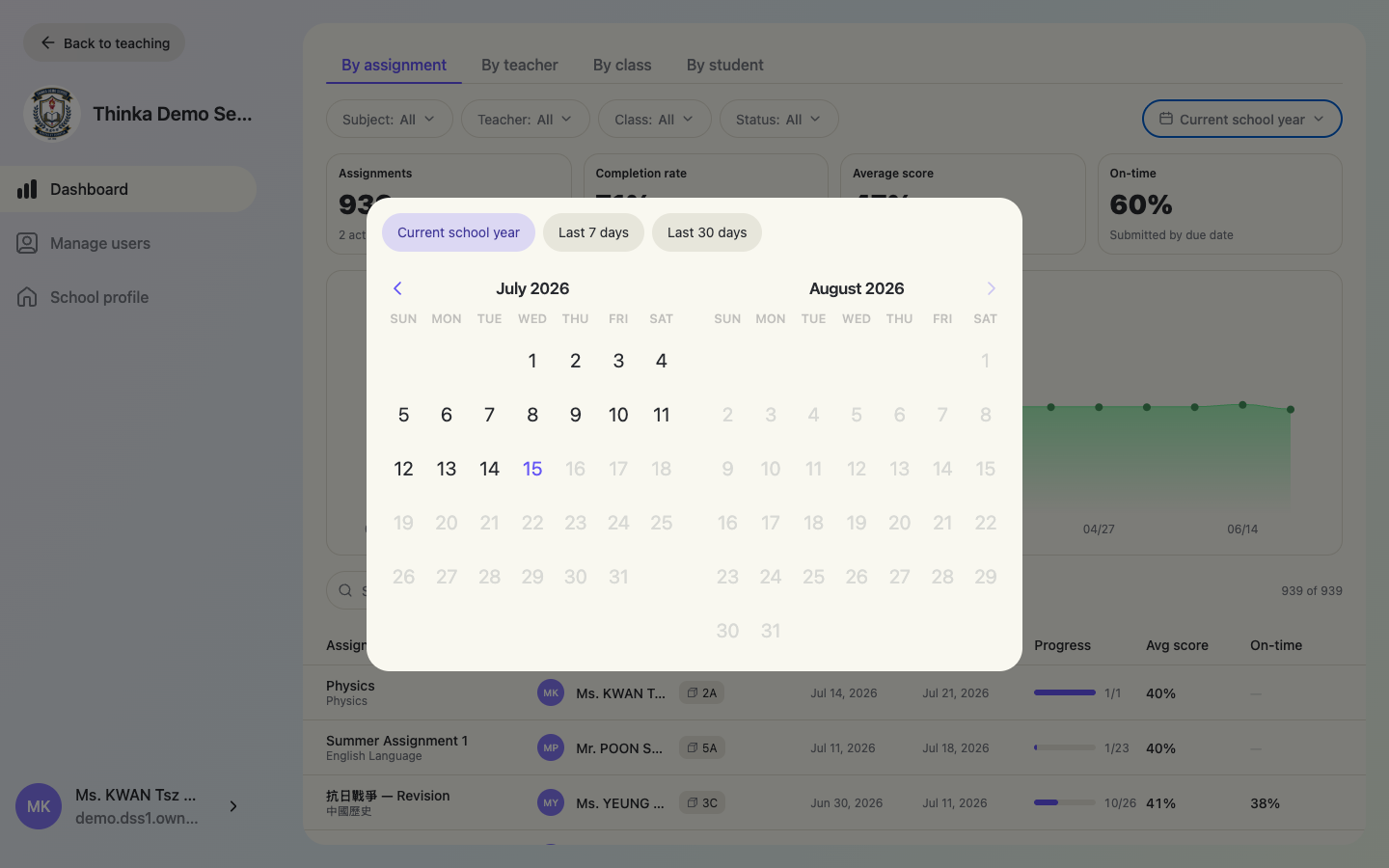
Task: Click Ms. YEUNG teacher name
Action: 620,802
